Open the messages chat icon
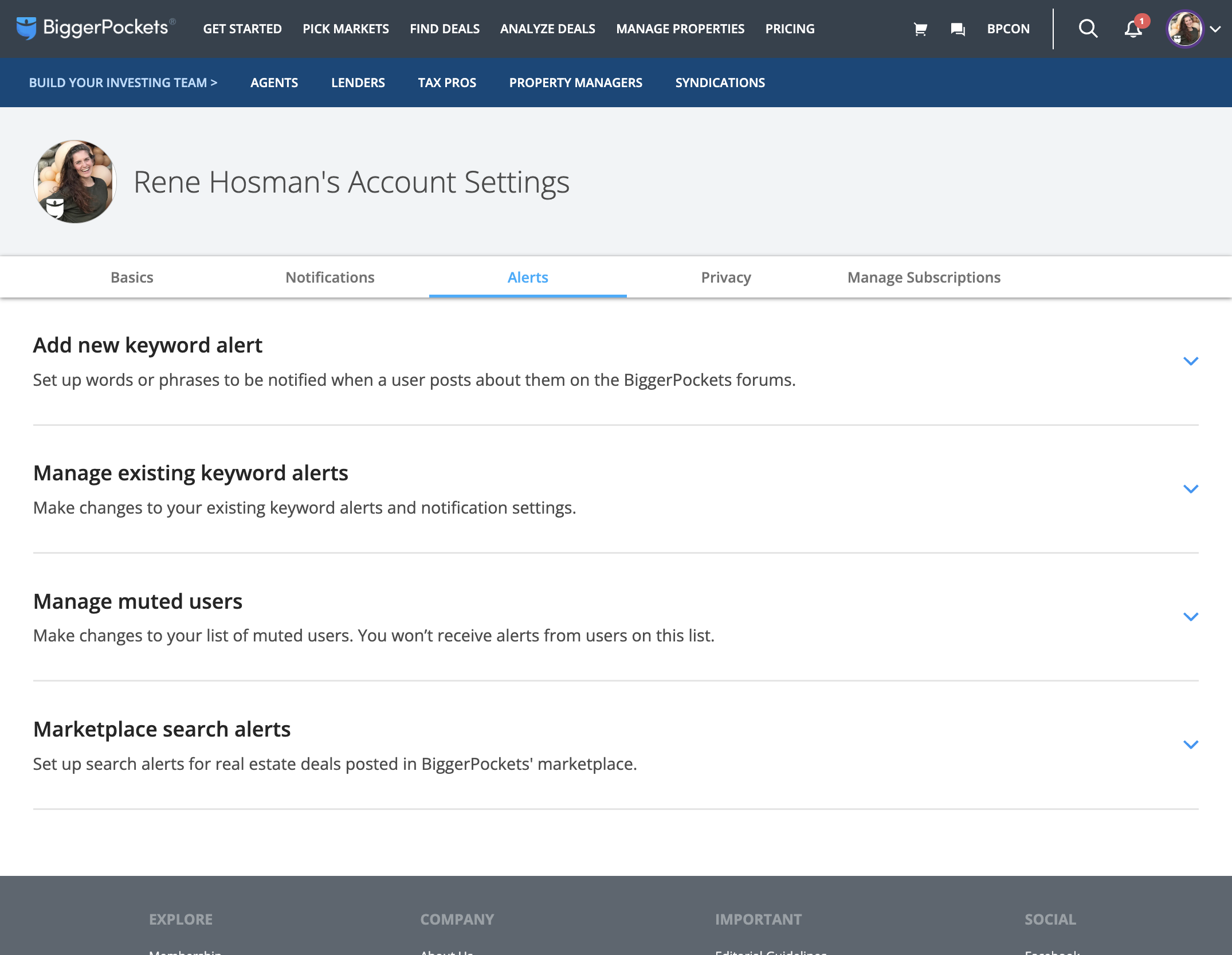1232x955 pixels. [958, 29]
